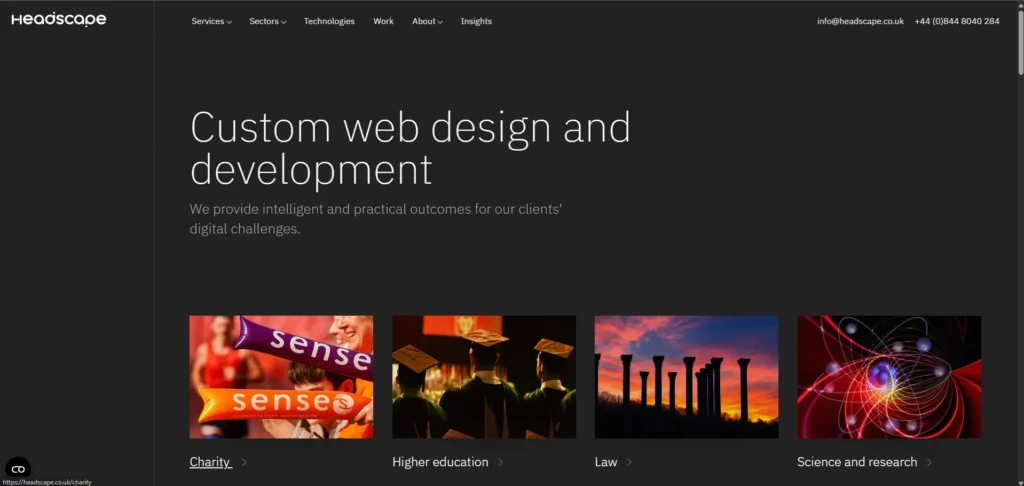Click the +44 (0)844 8040 284 phone number
1024x486 pixels.
pyautogui.click(x=957, y=21)
